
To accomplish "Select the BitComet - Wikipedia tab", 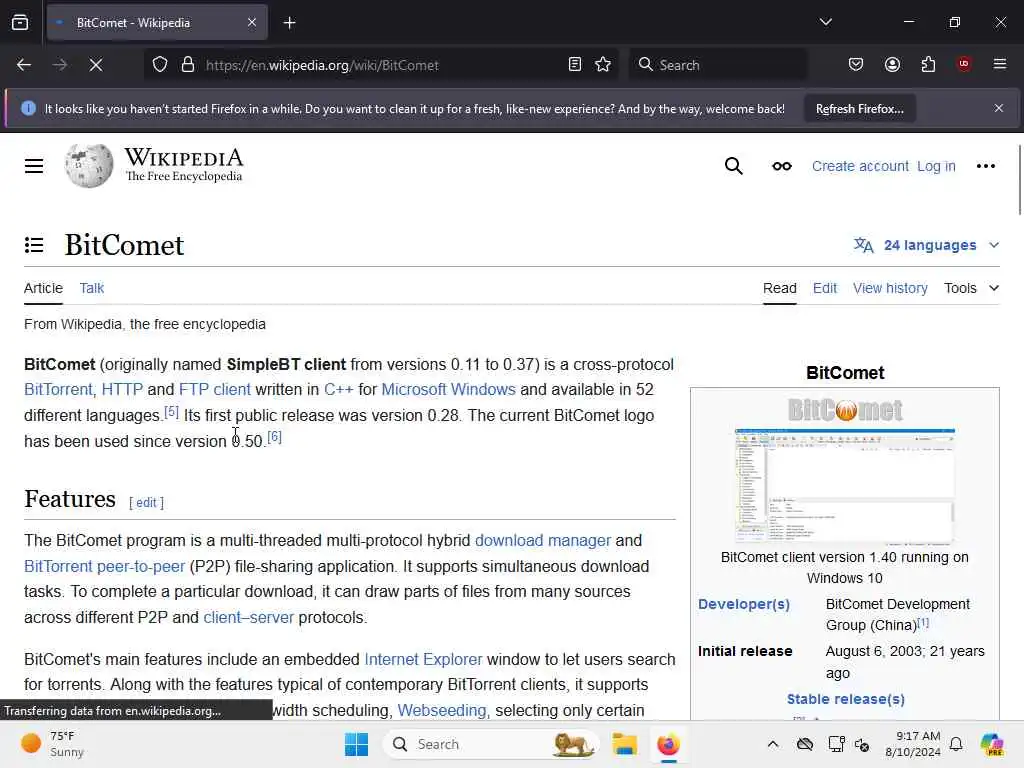I will point(157,23).
